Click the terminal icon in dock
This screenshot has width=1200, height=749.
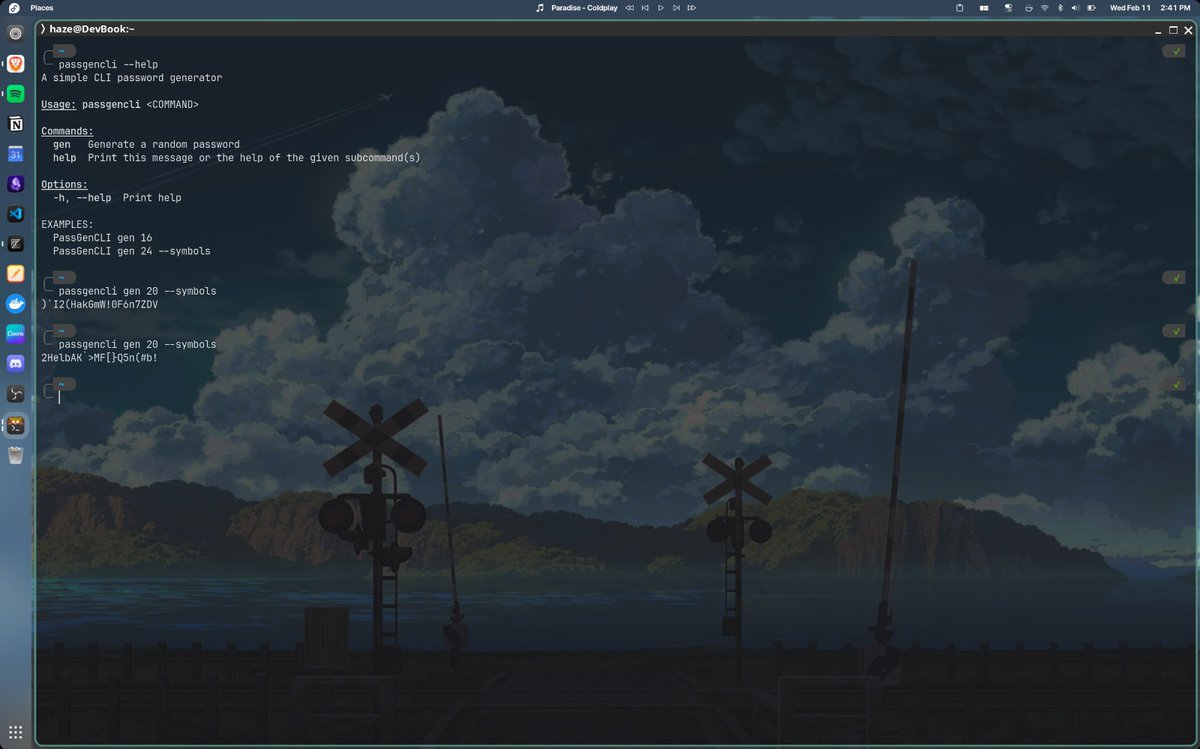pyautogui.click(x=17, y=425)
